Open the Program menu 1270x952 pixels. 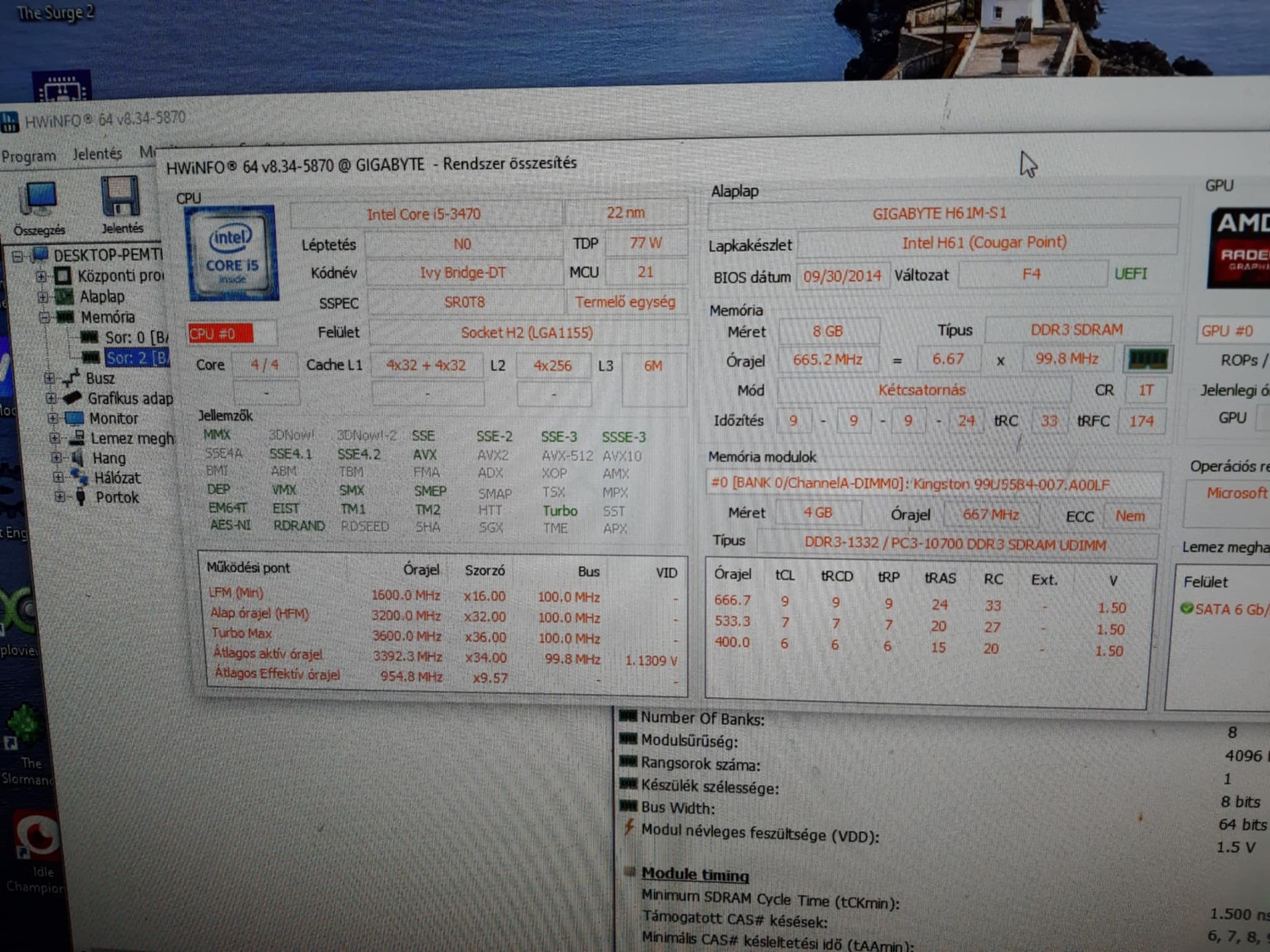[x=29, y=155]
